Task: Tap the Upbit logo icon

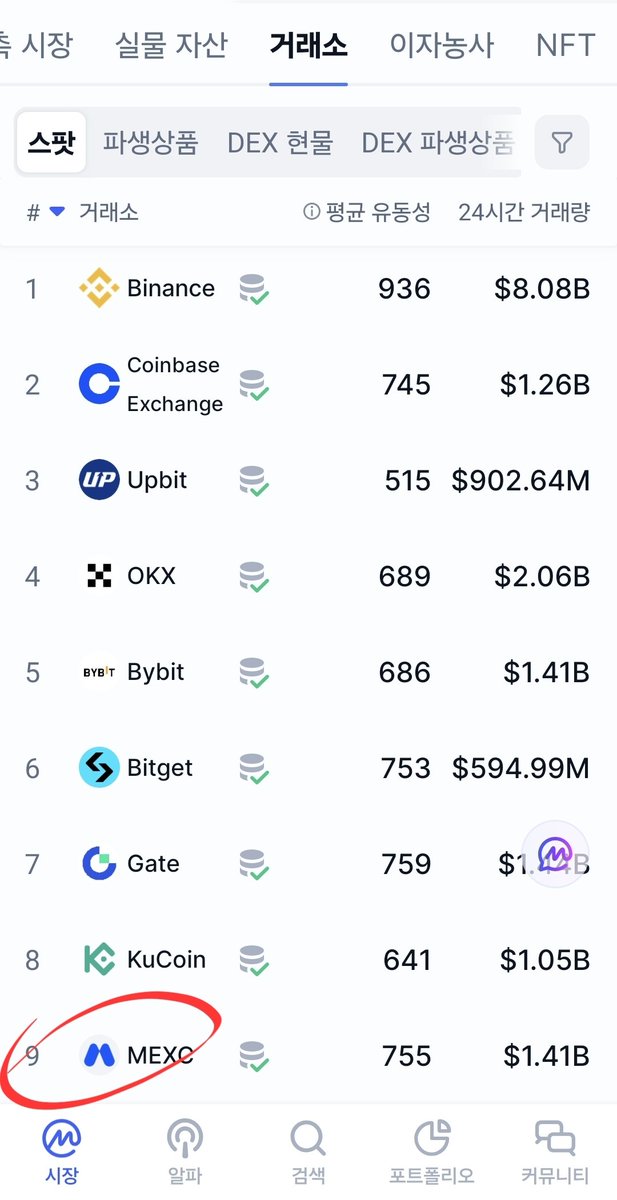Action: (x=99, y=480)
